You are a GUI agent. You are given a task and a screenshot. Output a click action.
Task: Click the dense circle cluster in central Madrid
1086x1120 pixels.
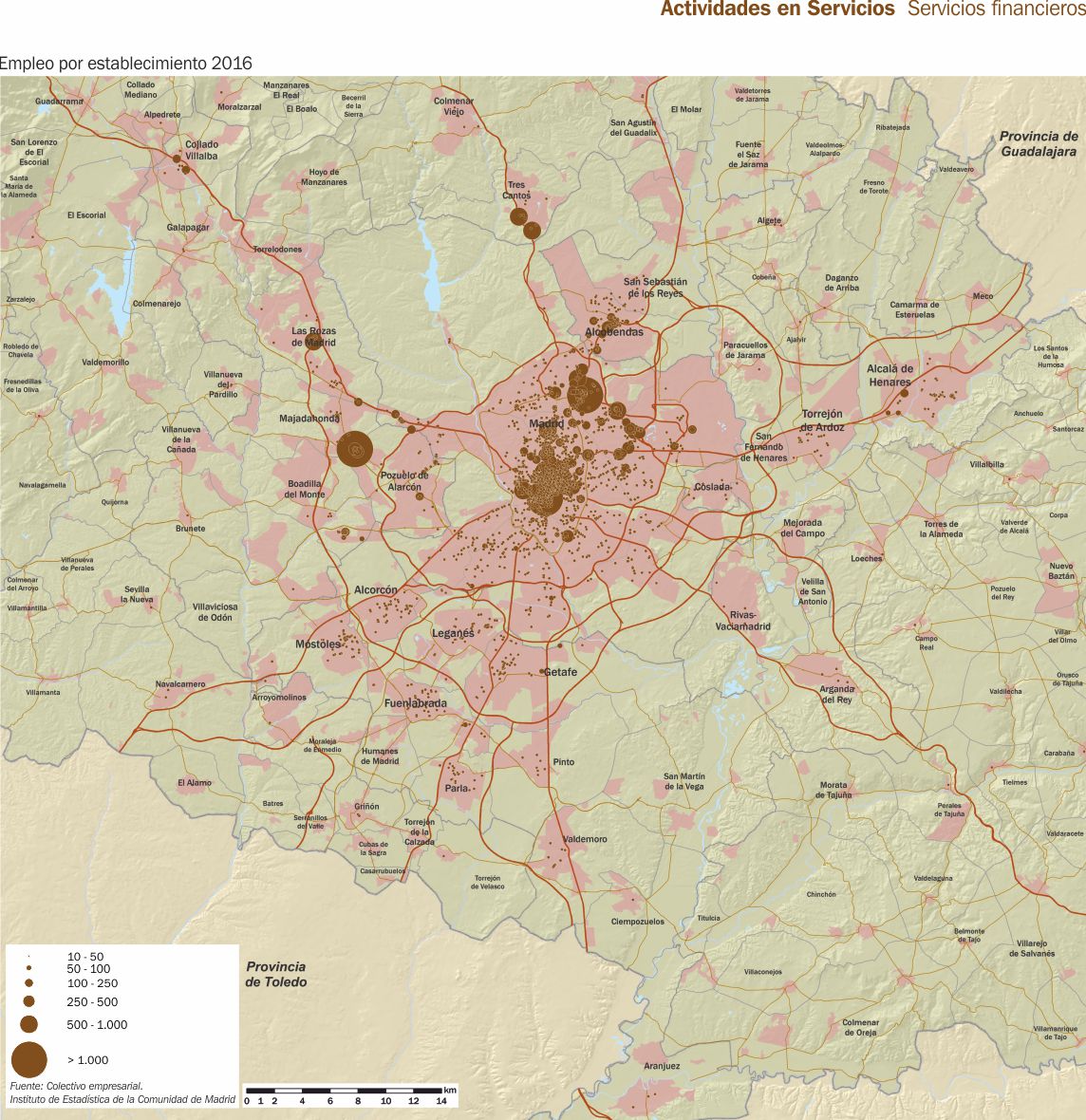tap(544, 489)
